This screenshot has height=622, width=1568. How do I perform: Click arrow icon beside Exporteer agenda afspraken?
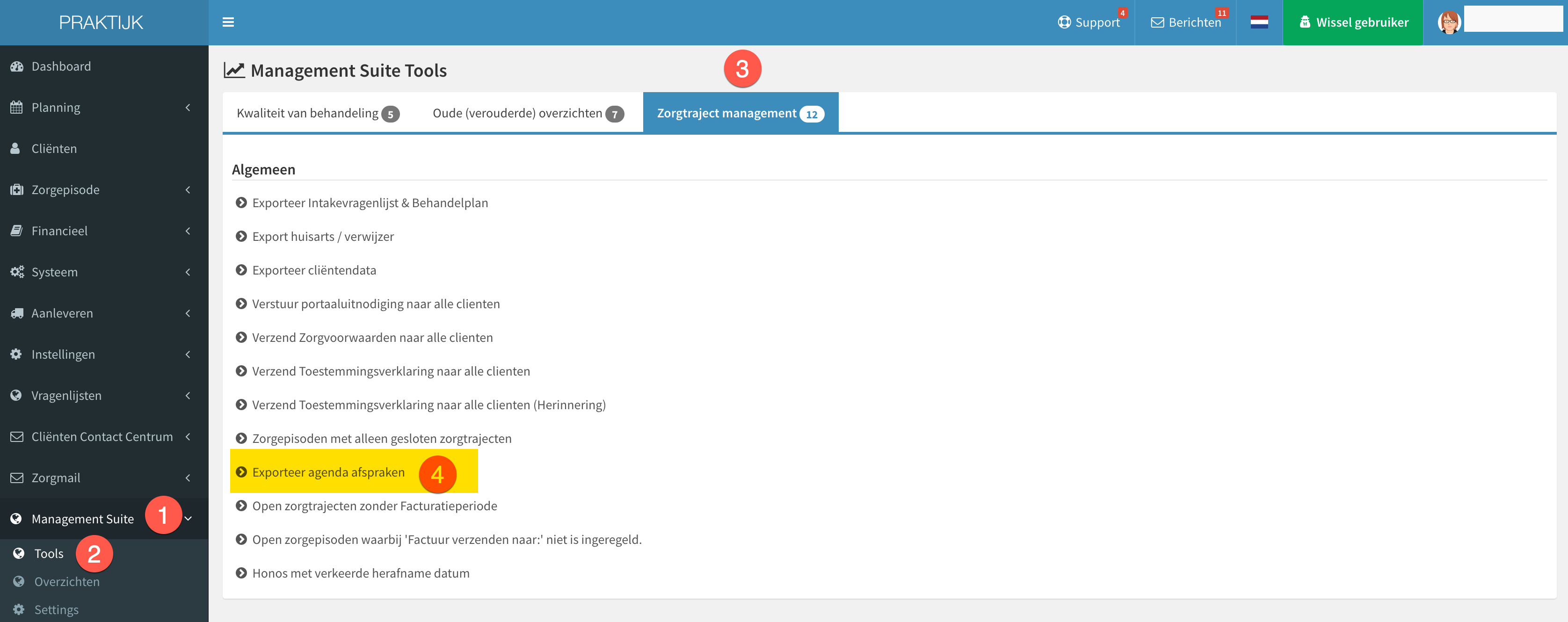point(241,472)
